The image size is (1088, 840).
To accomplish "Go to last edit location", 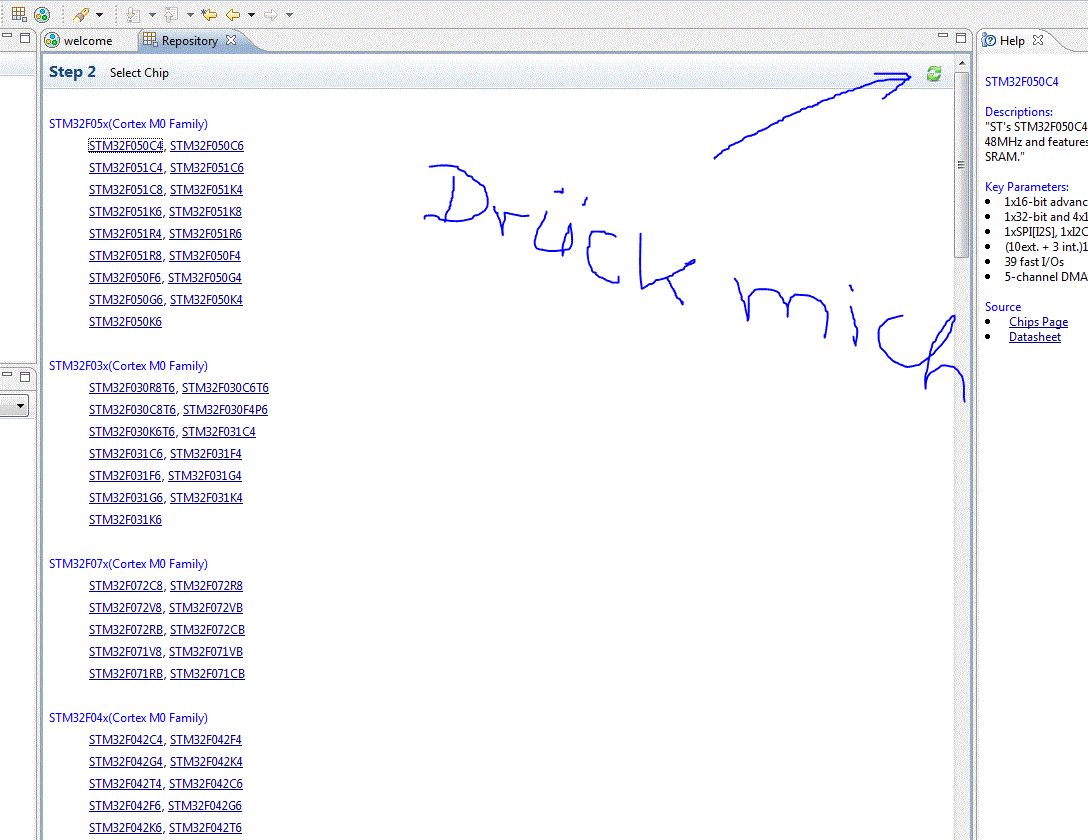I will [x=209, y=15].
